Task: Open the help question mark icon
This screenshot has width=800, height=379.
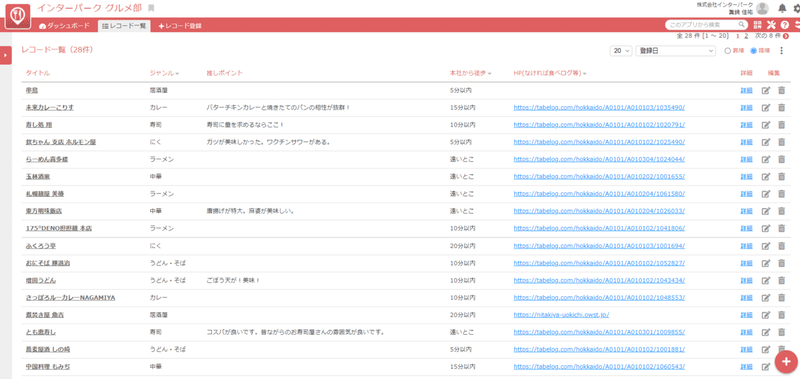Action: pyautogui.click(x=785, y=25)
